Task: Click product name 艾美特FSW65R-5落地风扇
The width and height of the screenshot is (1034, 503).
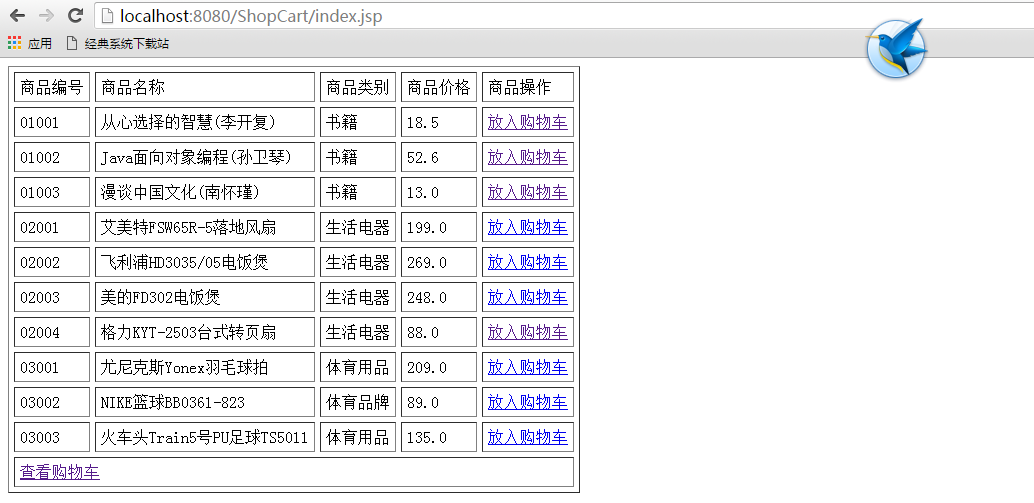Action: click(x=188, y=227)
